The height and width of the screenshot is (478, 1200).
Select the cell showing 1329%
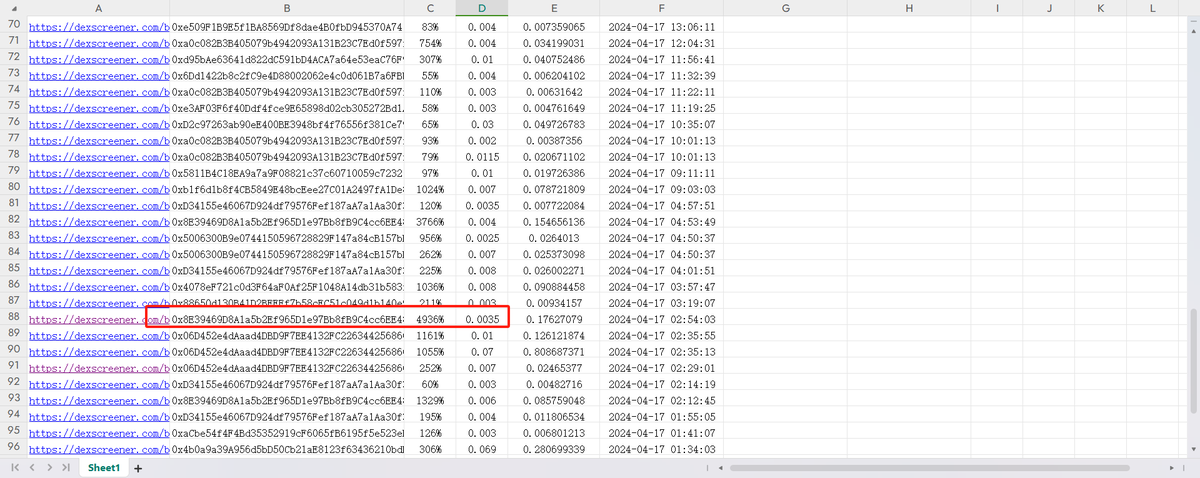430,401
